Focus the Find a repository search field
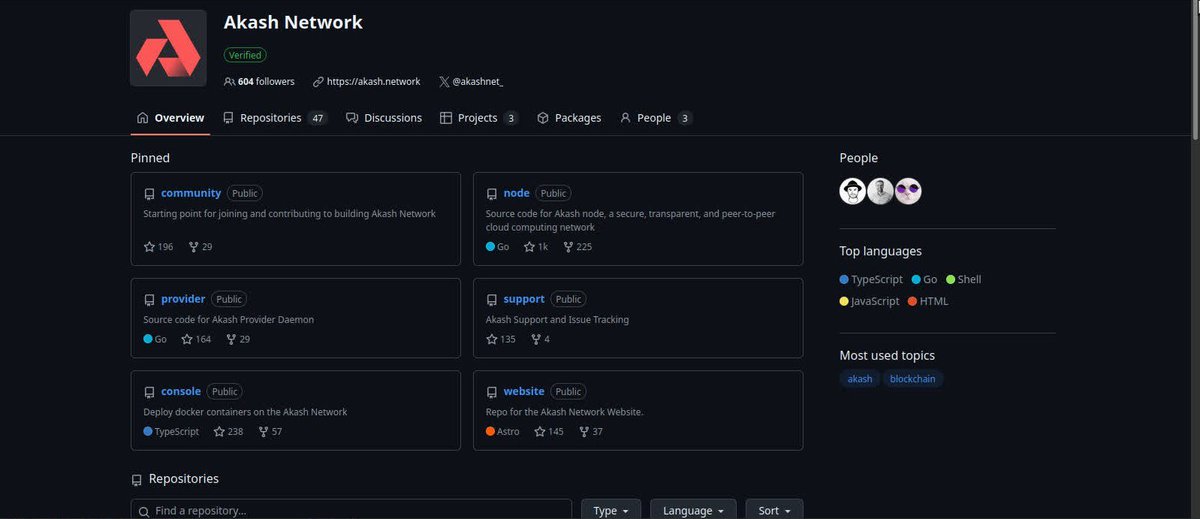The width and height of the screenshot is (1200, 519). pyautogui.click(x=351, y=510)
